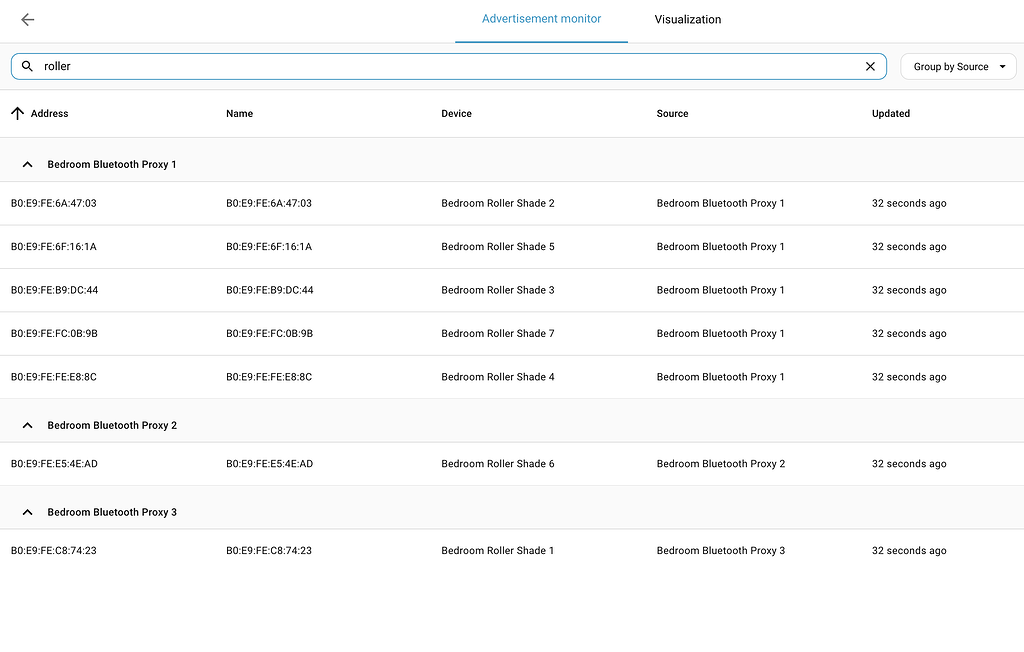
Task: Click Bedroom Roller Shade 6 device cell
Action: (498, 464)
